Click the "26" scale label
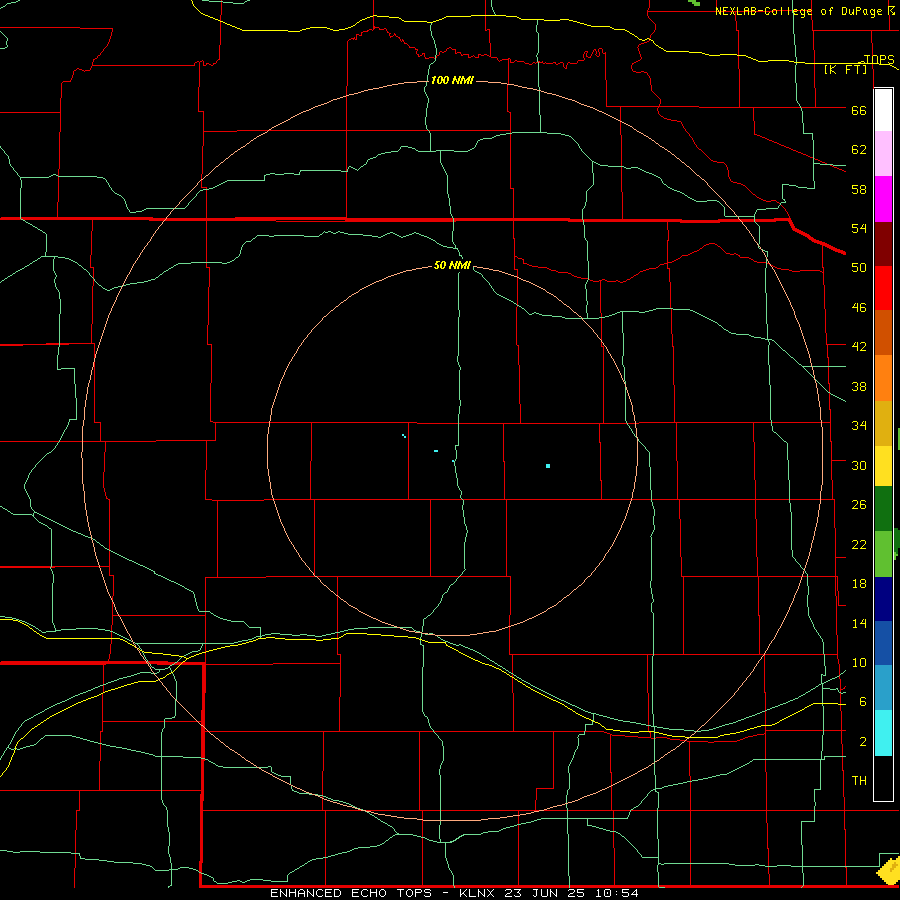The image size is (900, 900). point(859,505)
